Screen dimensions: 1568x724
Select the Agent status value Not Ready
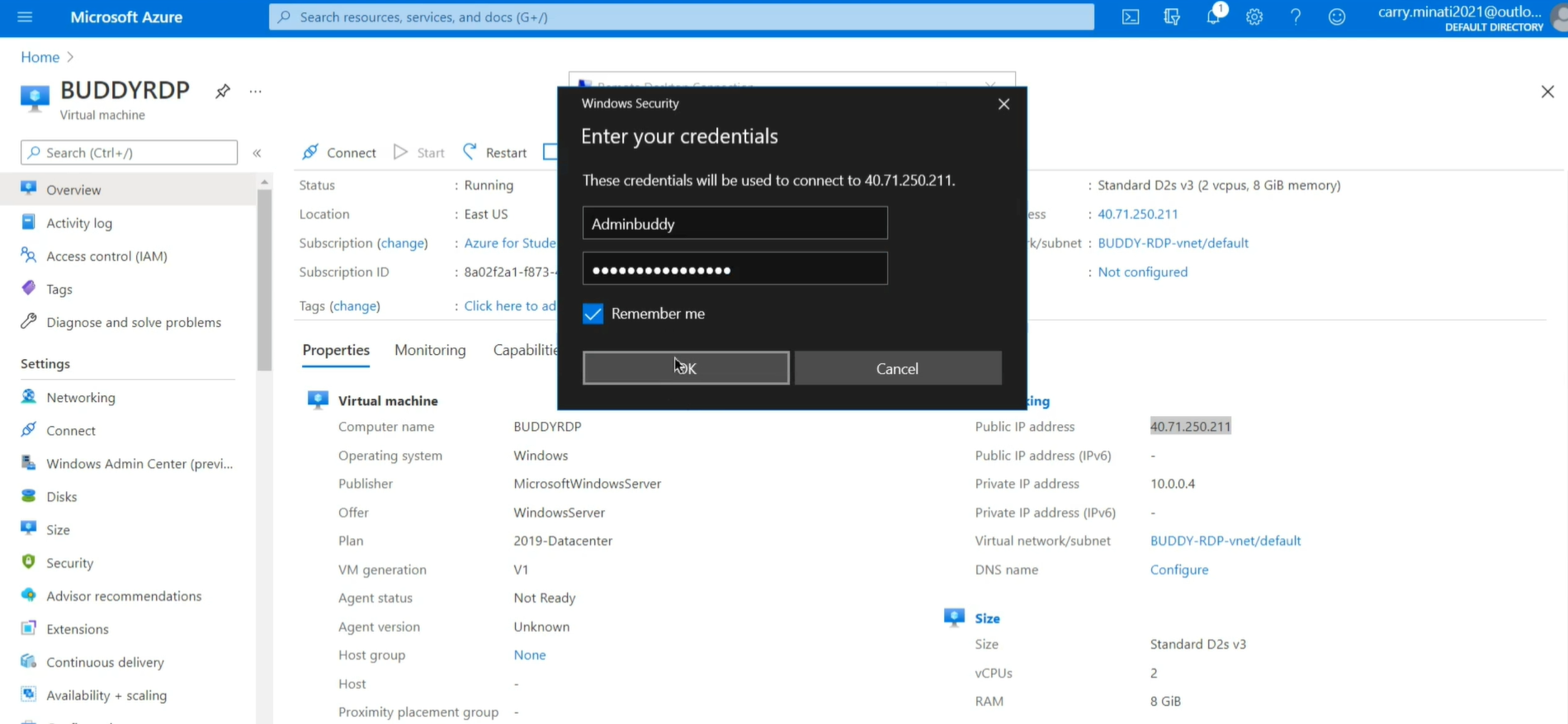pyautogui.click(x=545, y=598)
